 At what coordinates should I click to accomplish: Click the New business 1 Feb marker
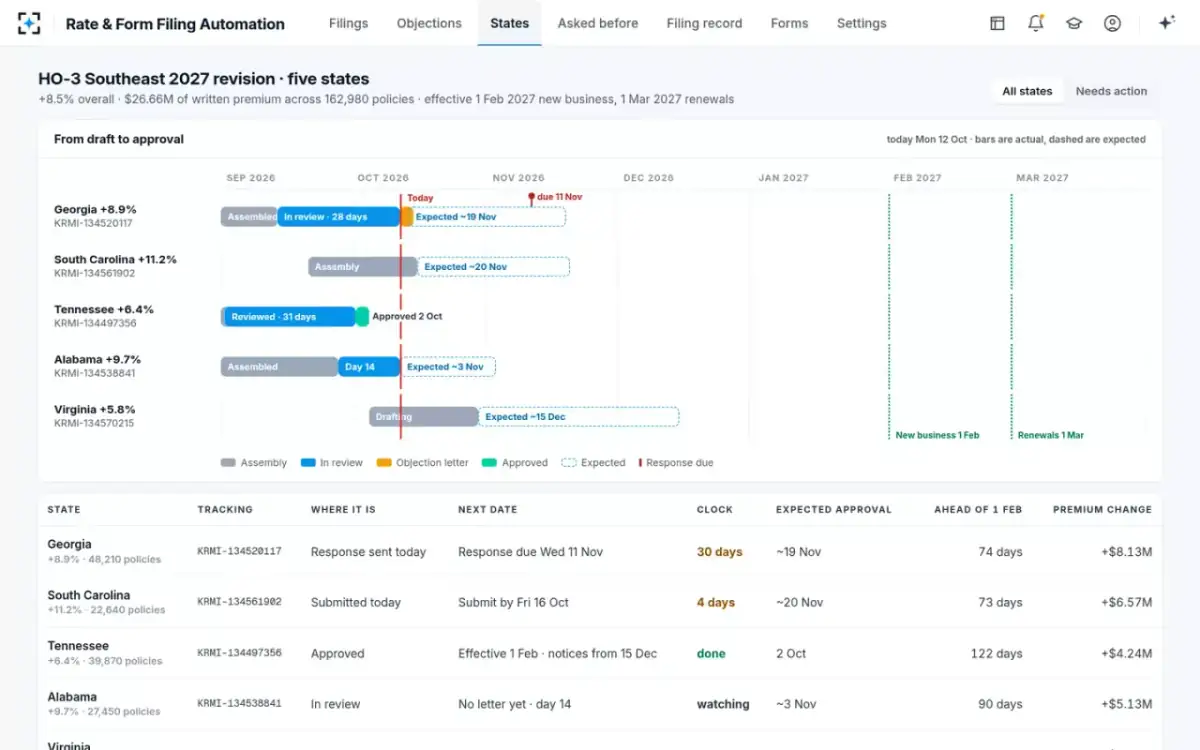click(x=937, y=435)
